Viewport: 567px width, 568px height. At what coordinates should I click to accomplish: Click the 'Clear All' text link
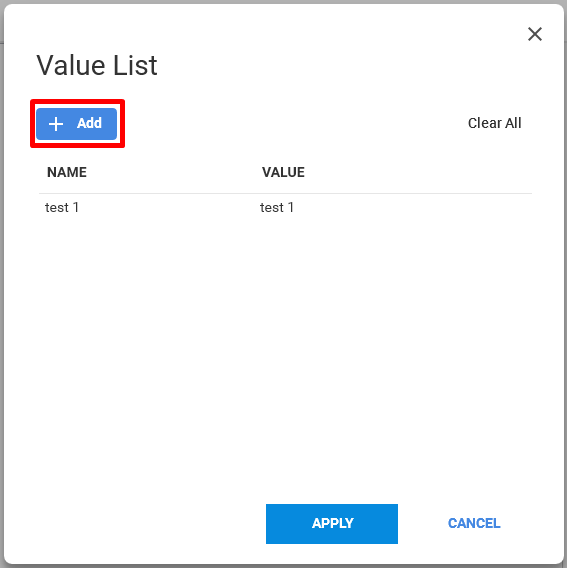[494, 123]
